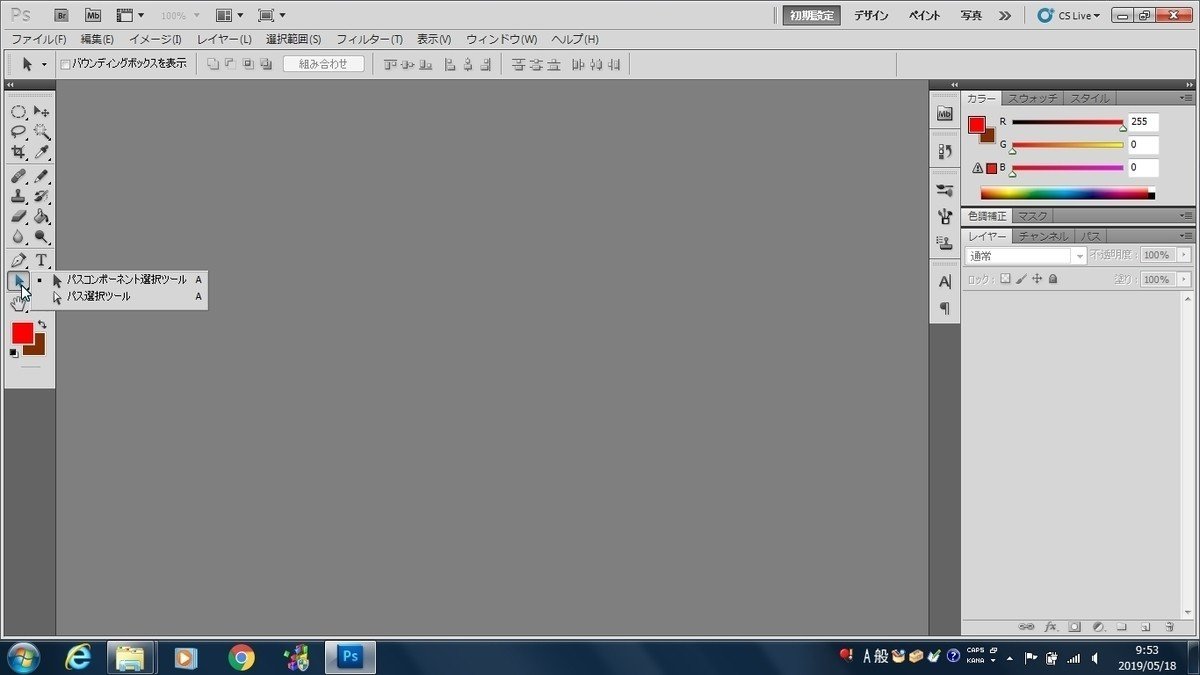Switch to ペイント workspace
Screen dimensions: 1200x675
click(925, 15)
